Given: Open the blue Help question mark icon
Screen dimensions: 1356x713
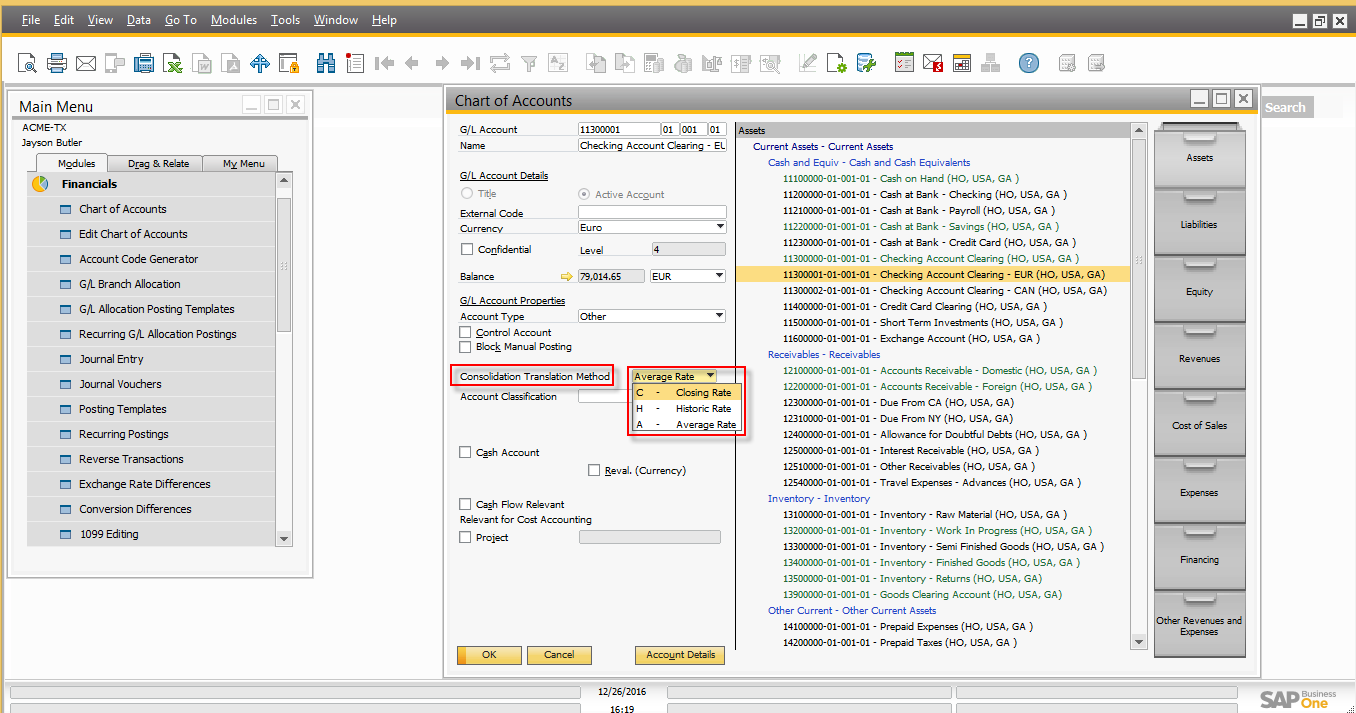Looking at the screenshot, I should (x=1028, y=64).
